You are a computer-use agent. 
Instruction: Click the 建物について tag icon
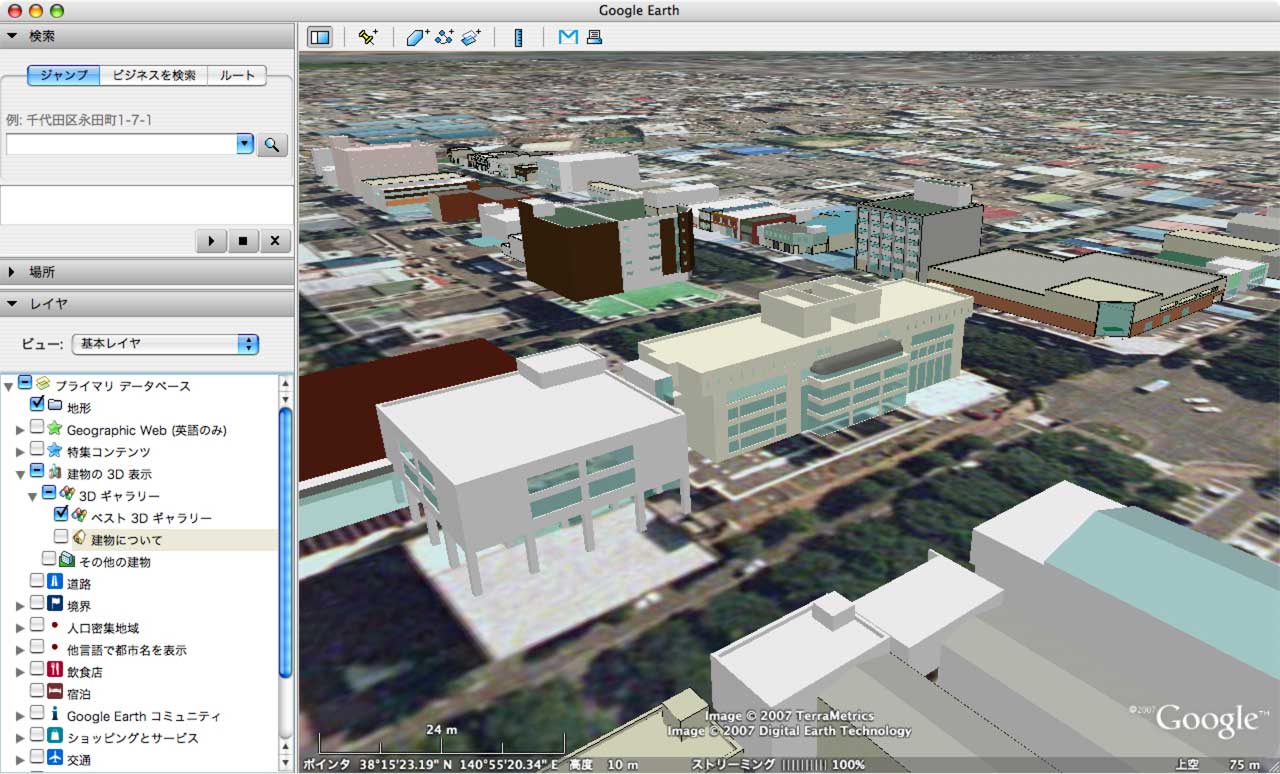click(x=78, y=538)
